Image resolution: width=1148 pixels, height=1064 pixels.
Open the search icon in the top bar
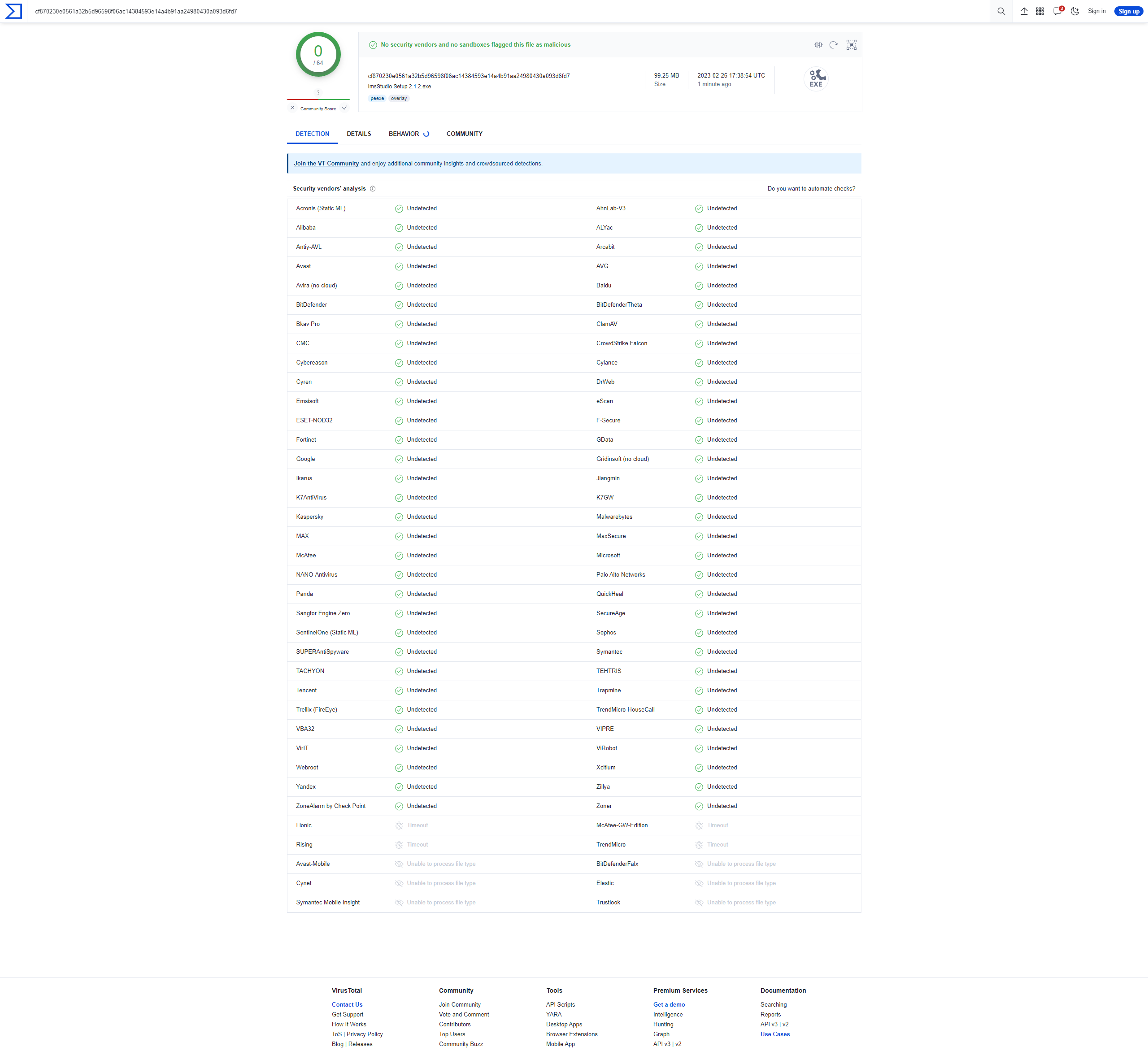click(1001, 11)
